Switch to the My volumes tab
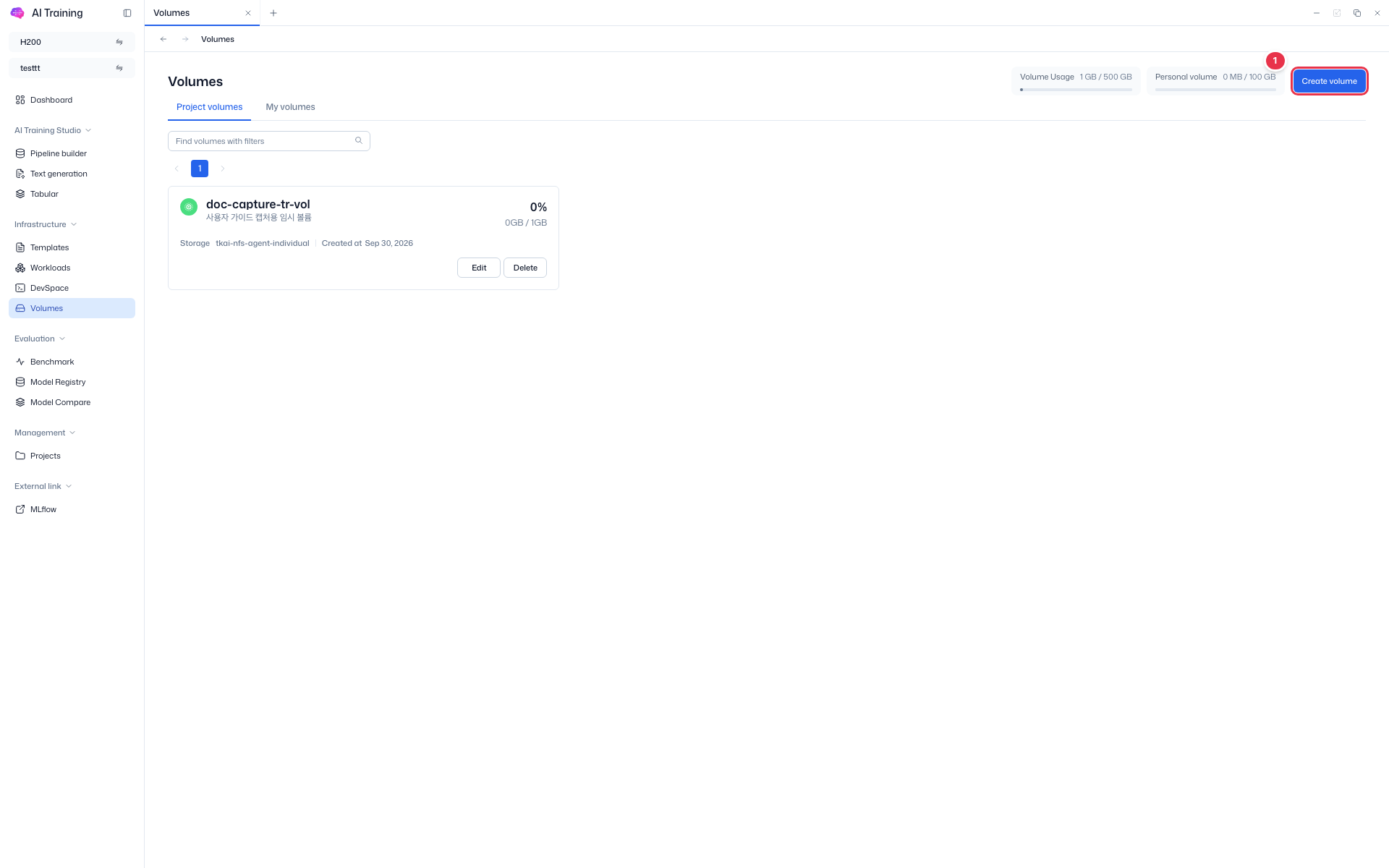Screen dimensions: 1389x868 (x=290, y=107)
